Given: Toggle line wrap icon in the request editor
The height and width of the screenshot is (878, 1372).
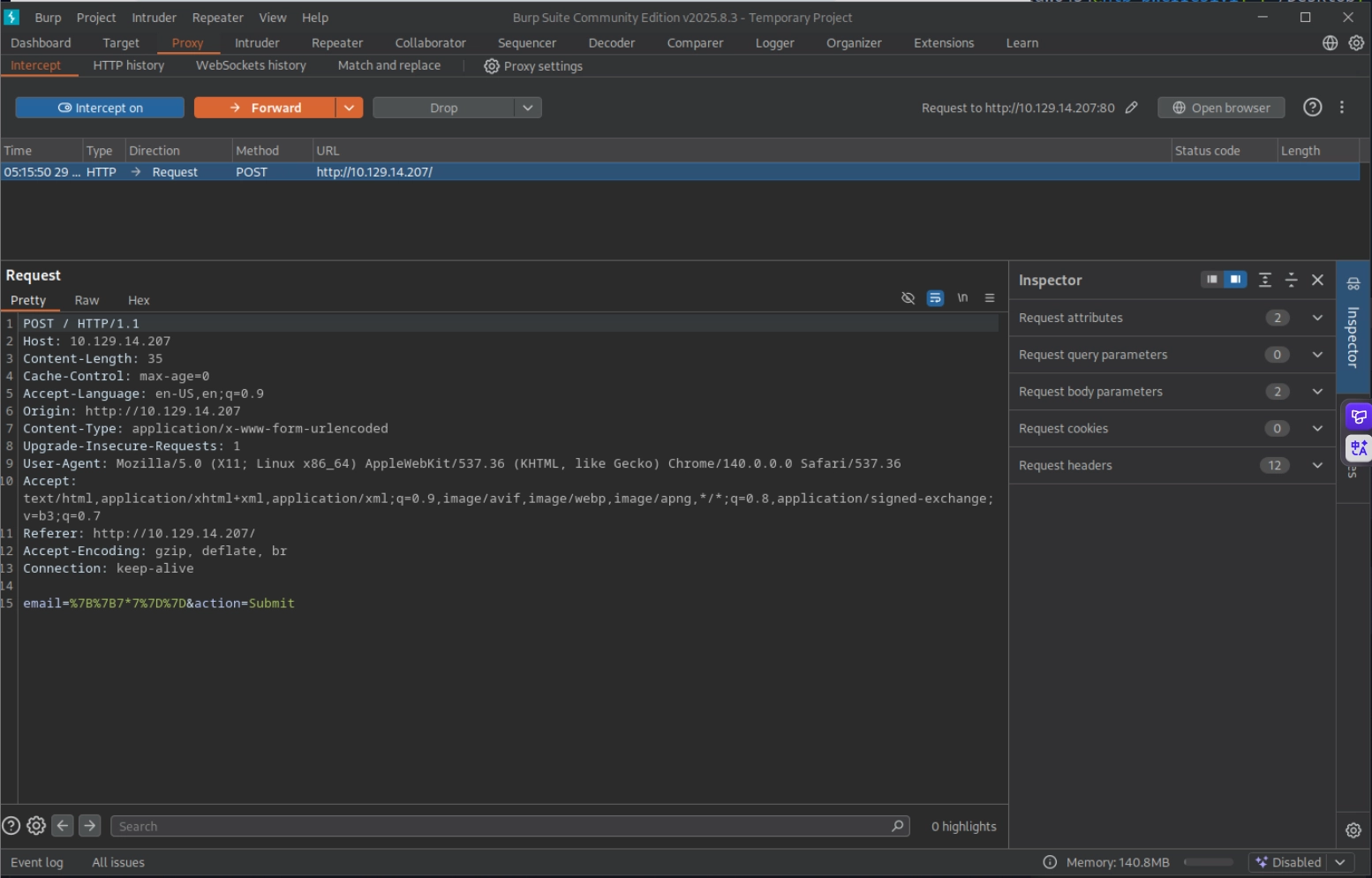Looking at the screenshot, I should click(935, 298).
